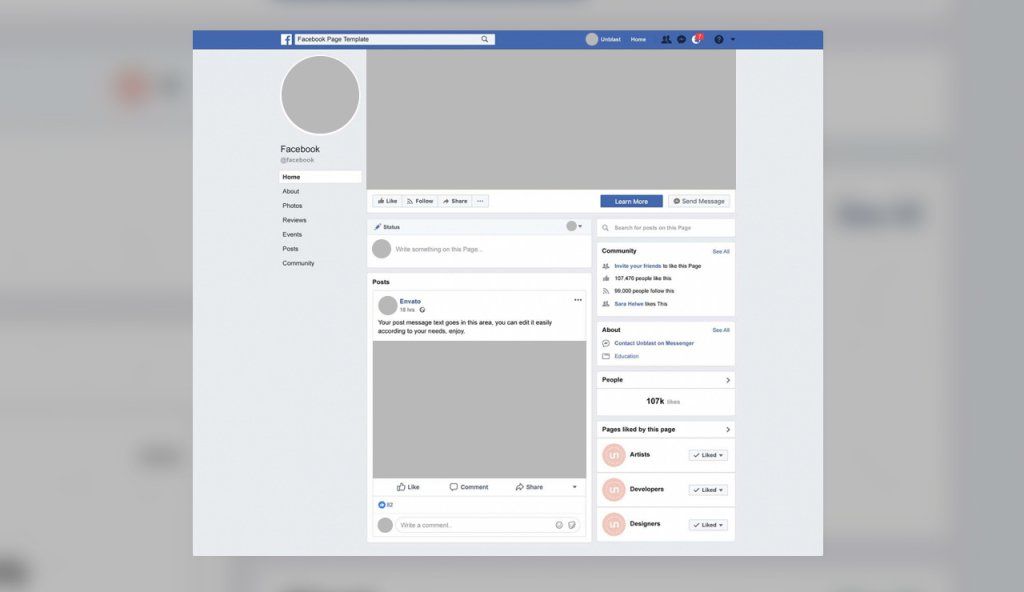Image resolution: width=1024 pixels, height=592 pixels.
Task: Click the sticker icon in comment field
Action: click(x=571, y=525)
